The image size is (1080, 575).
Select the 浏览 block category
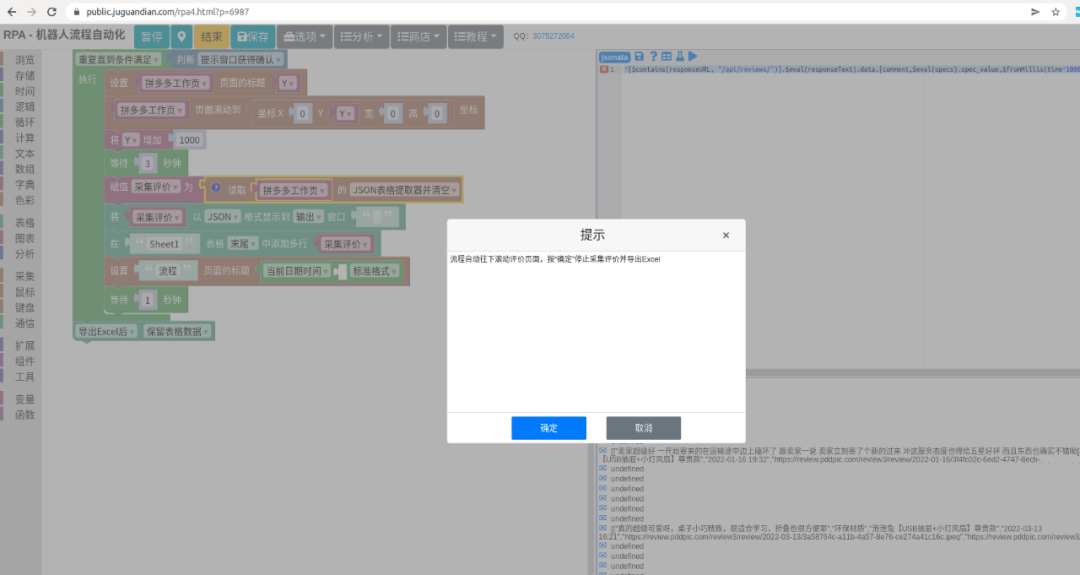coord(25,60)
